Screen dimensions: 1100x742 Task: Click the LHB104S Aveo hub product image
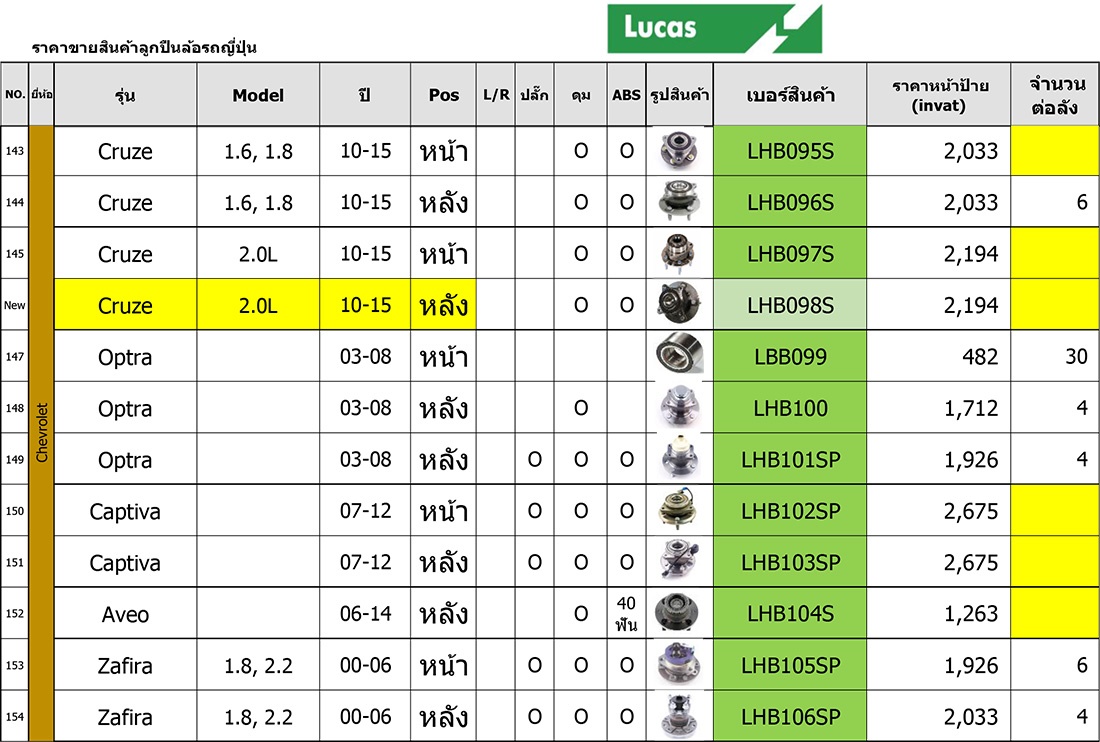click(679, 613)
